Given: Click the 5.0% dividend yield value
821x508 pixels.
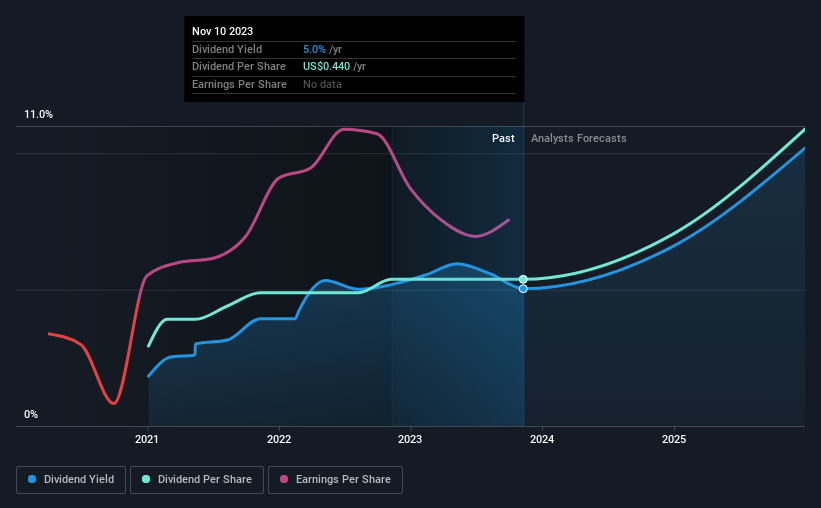Looking at the screenshot, I should (314, 49).
